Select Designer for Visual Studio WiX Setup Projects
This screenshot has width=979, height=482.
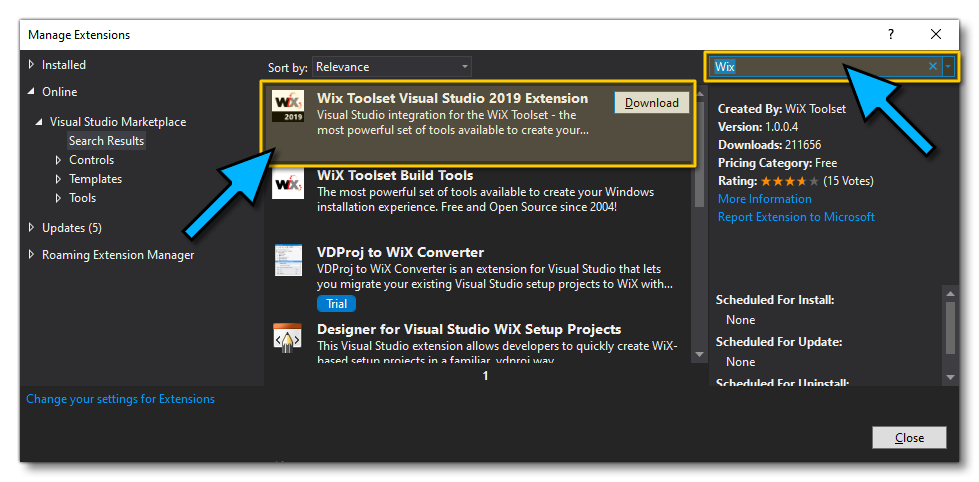click(x=469, y=329)
